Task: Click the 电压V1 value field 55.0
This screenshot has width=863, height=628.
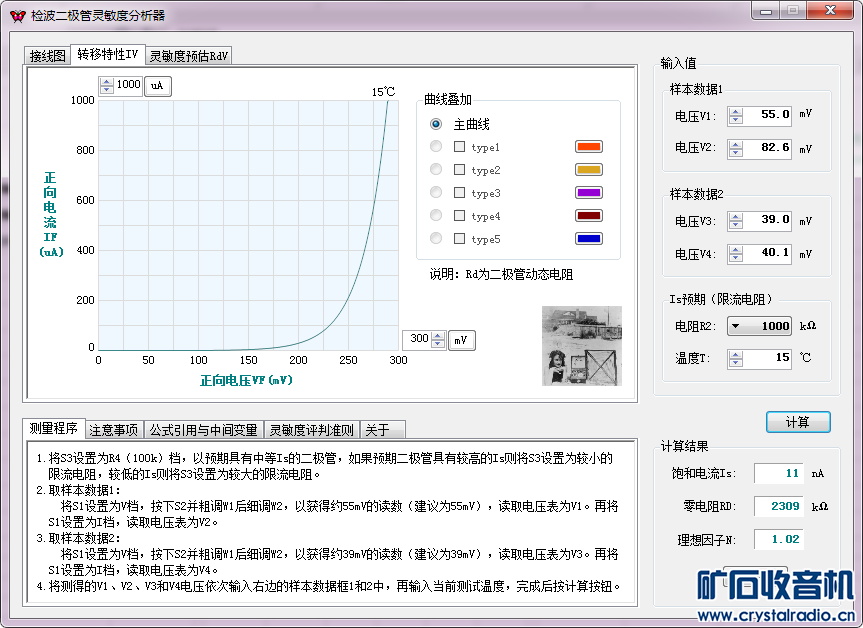Action: 767,116
